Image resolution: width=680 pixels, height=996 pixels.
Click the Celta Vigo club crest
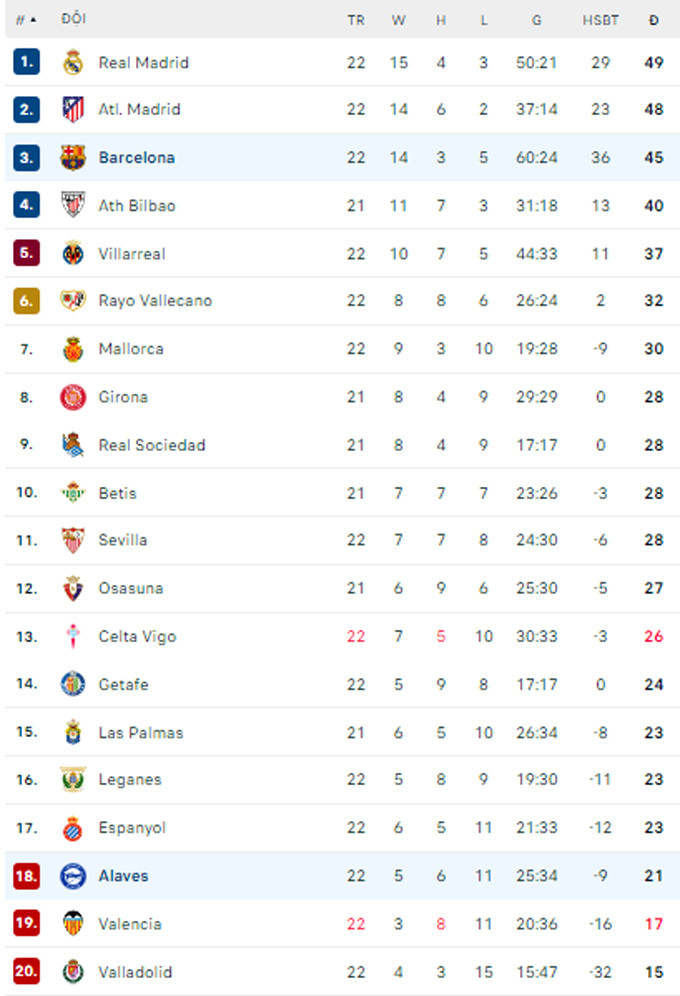point(73,636)
